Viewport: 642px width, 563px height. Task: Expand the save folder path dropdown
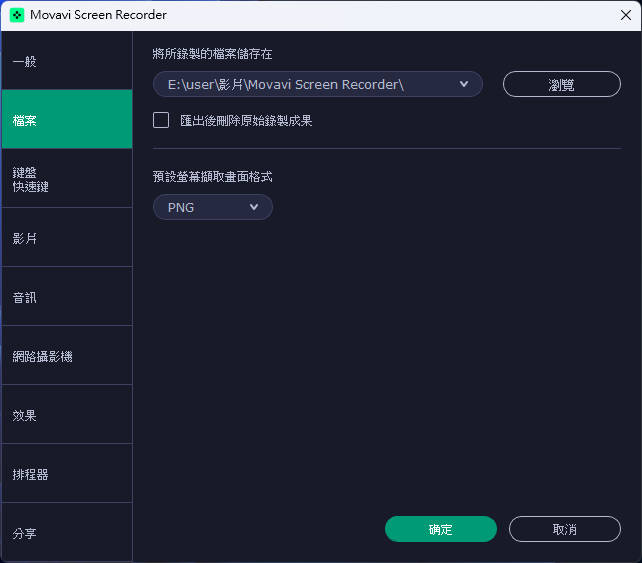(x=318, y=84)
